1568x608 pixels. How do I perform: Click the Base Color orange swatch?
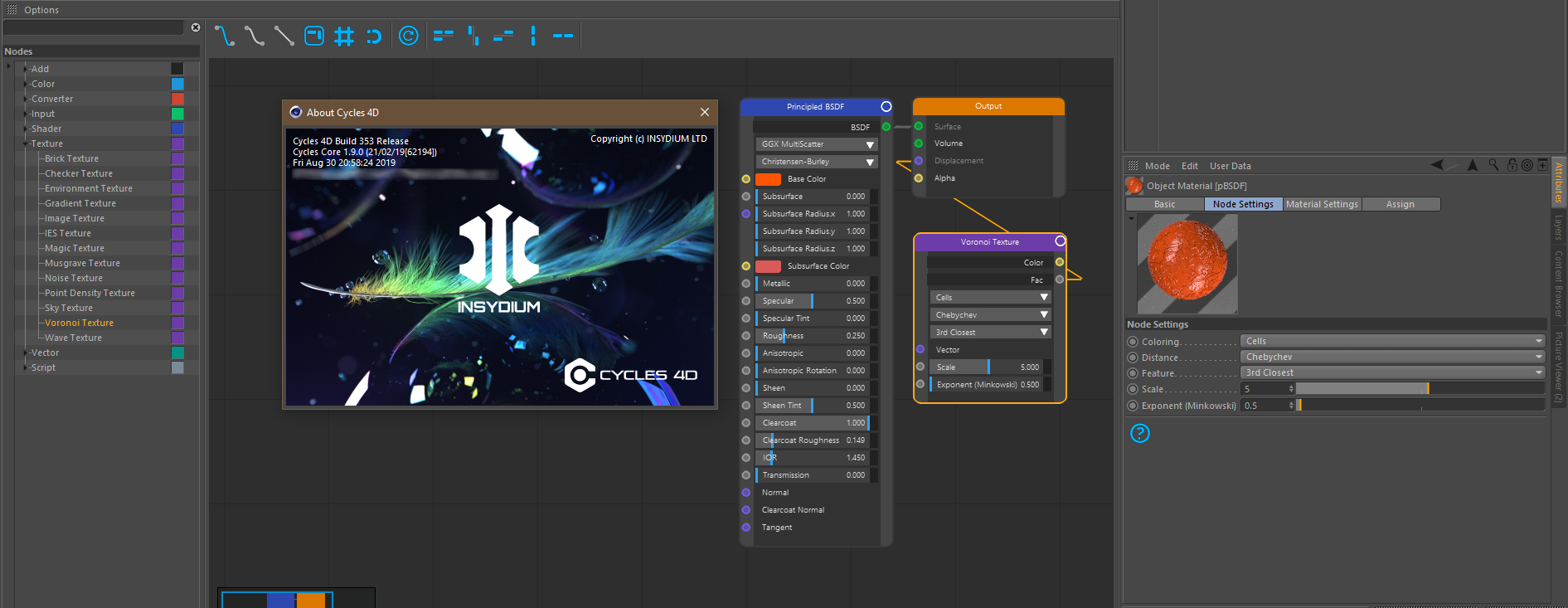(x=768, y=179)
